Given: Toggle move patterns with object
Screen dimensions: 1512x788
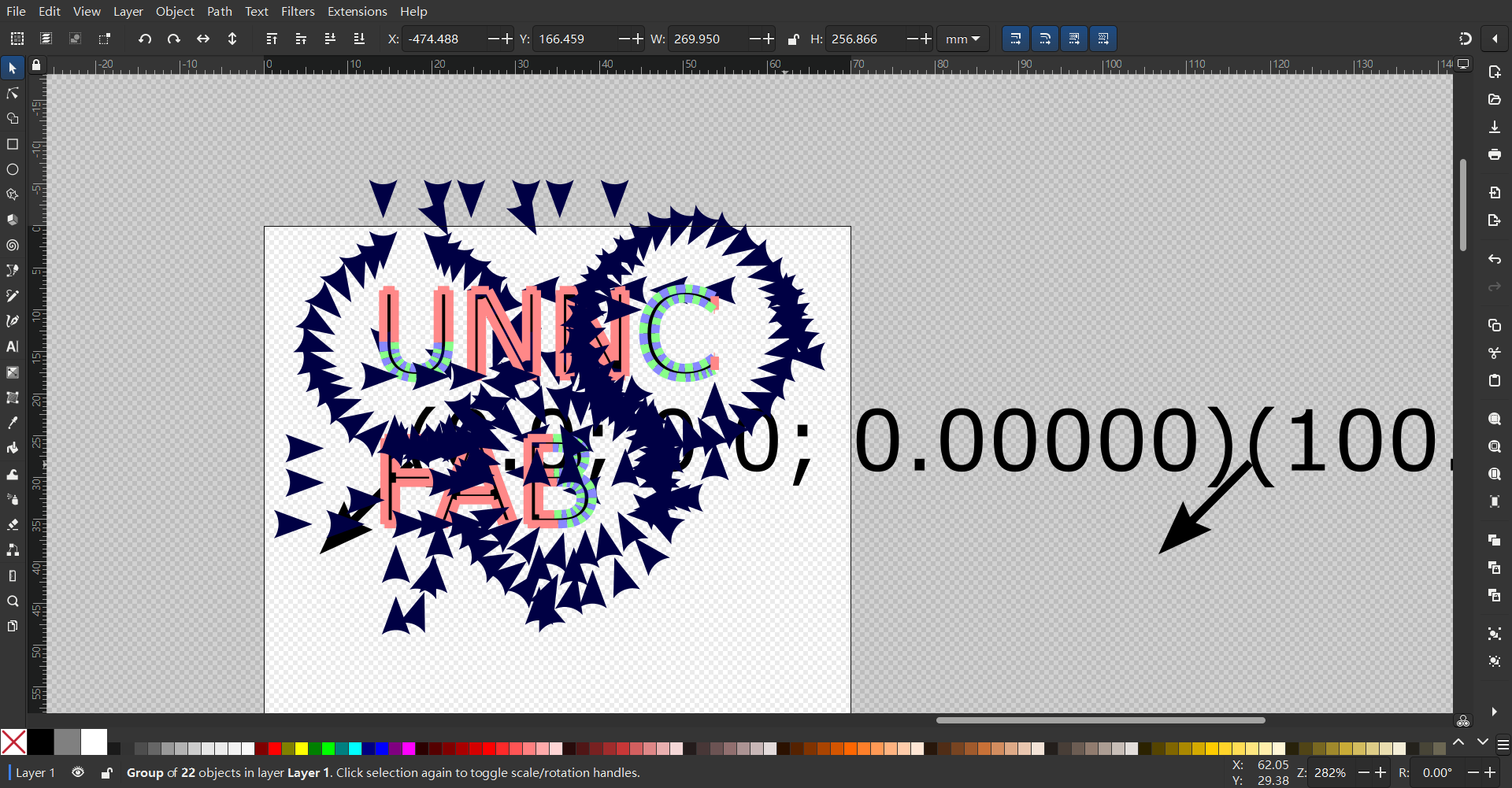Looking at the screenshot, I should point(1103,39).
